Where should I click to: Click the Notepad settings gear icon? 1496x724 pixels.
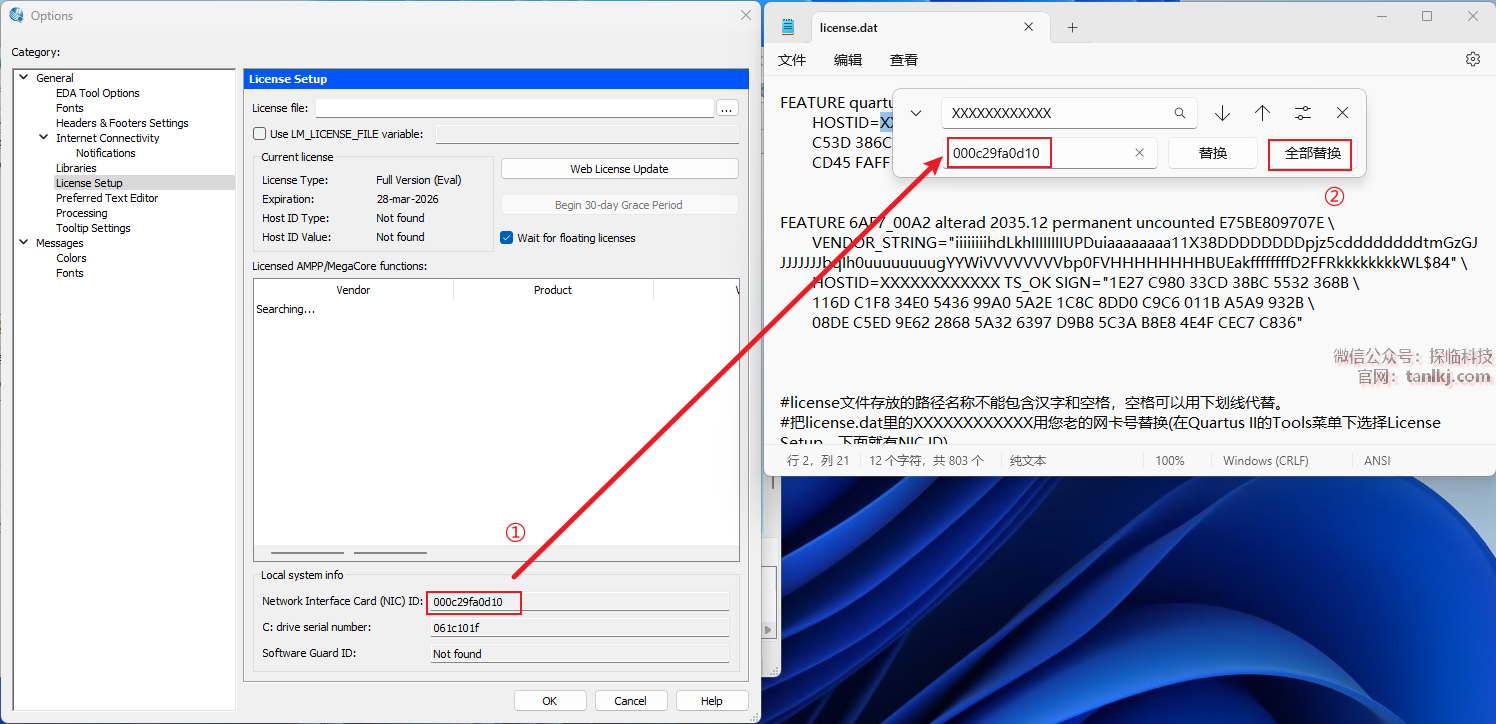point(1472,59)
